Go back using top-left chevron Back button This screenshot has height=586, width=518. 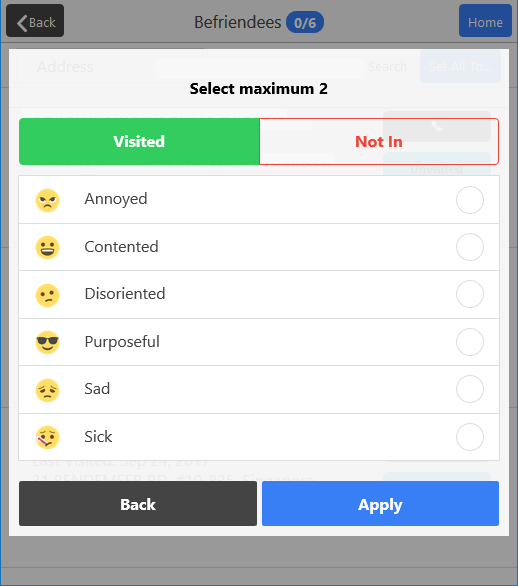tap(35, 21)
